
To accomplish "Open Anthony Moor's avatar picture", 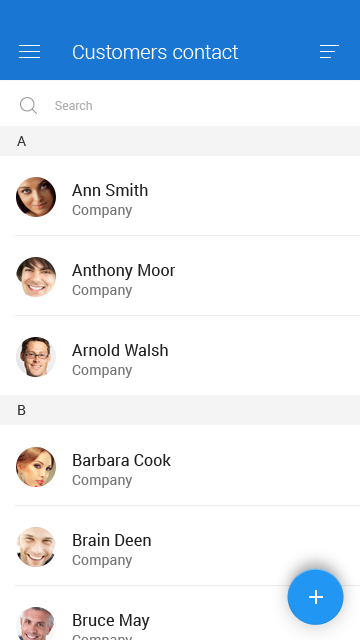I will tap(36, 277).
